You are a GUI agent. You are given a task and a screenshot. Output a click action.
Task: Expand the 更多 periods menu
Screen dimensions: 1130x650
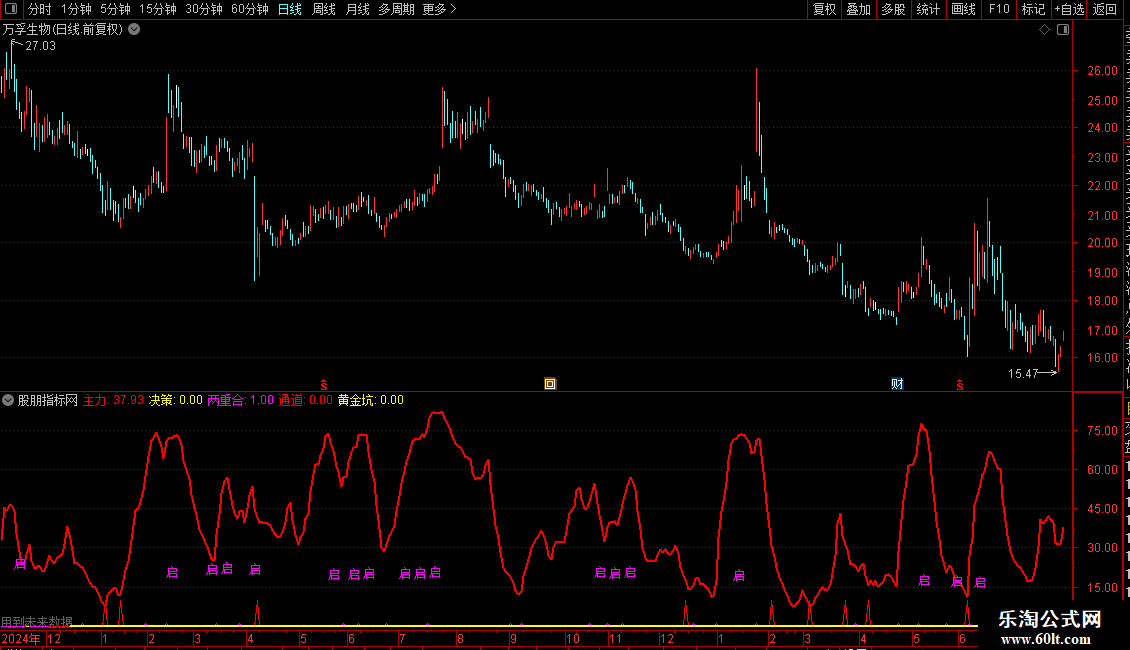coord(439,9)
